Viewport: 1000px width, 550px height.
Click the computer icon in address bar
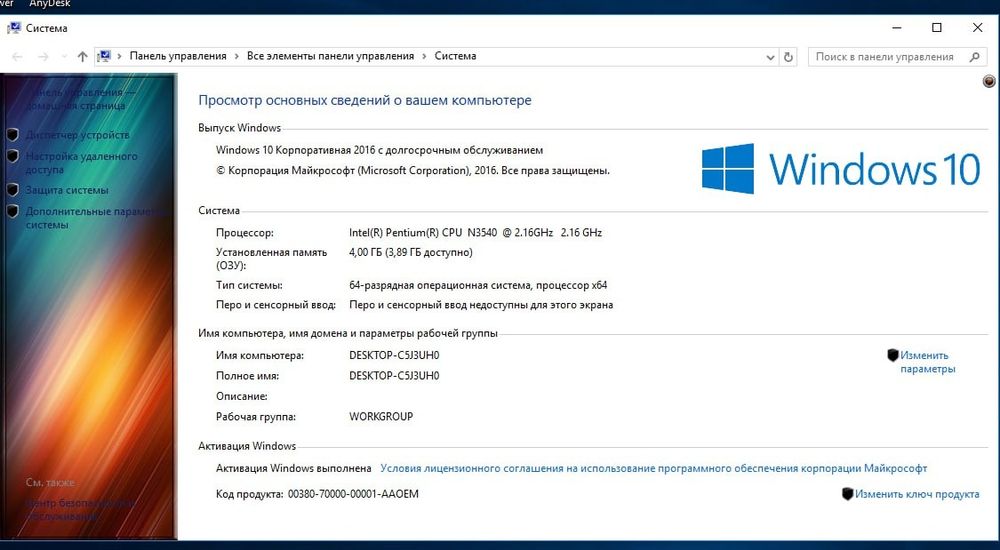[x=104, y=56]
